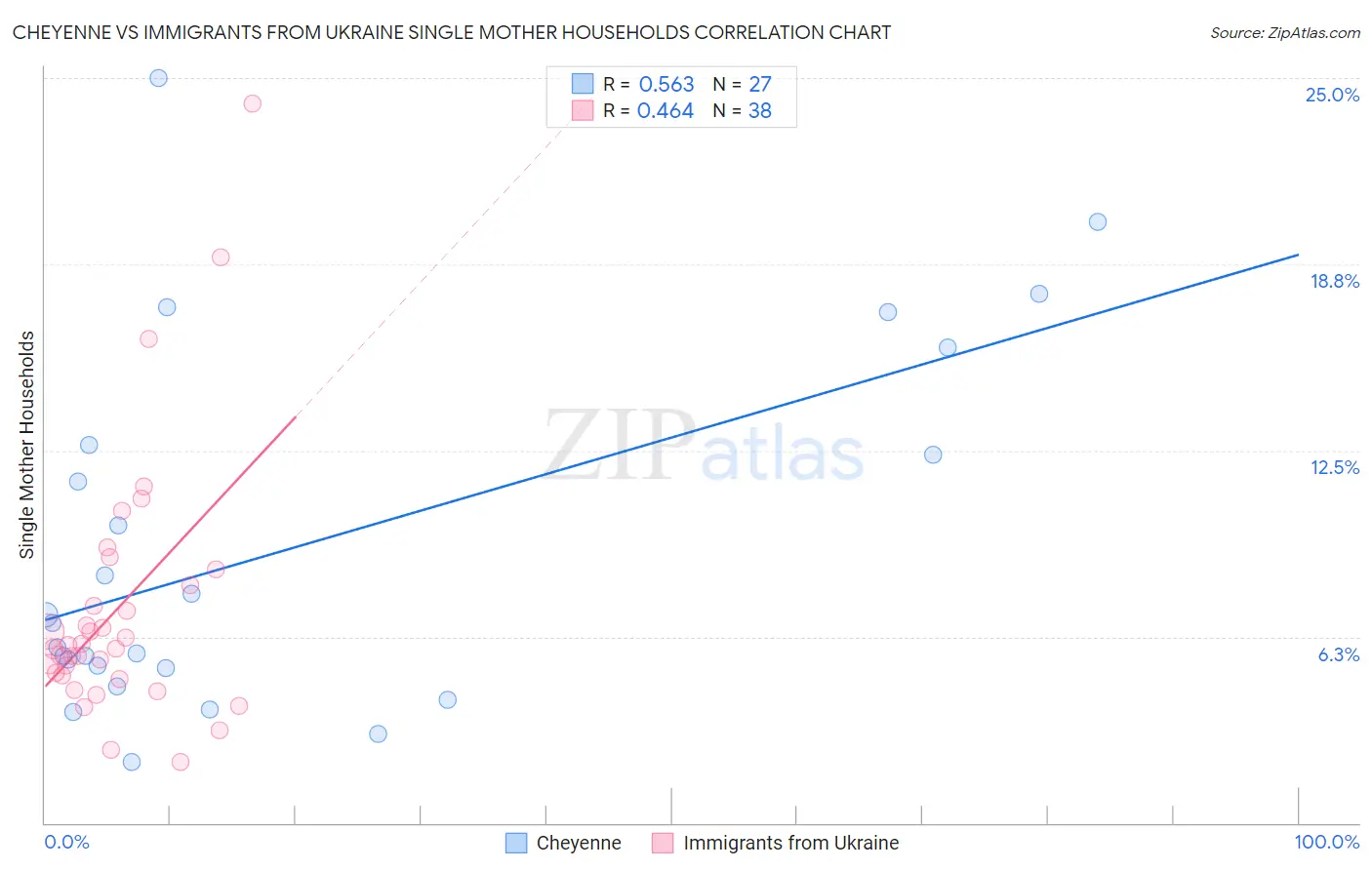
Task: Click the ZIPatlas watermark in chart center
Action: (704, 446)
